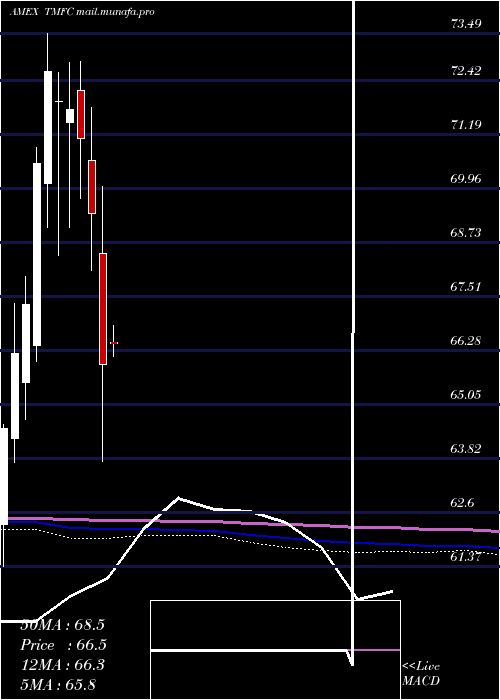
Task: Click the tallest white candlestick near 72.42
Action: [x=48, y=127]
